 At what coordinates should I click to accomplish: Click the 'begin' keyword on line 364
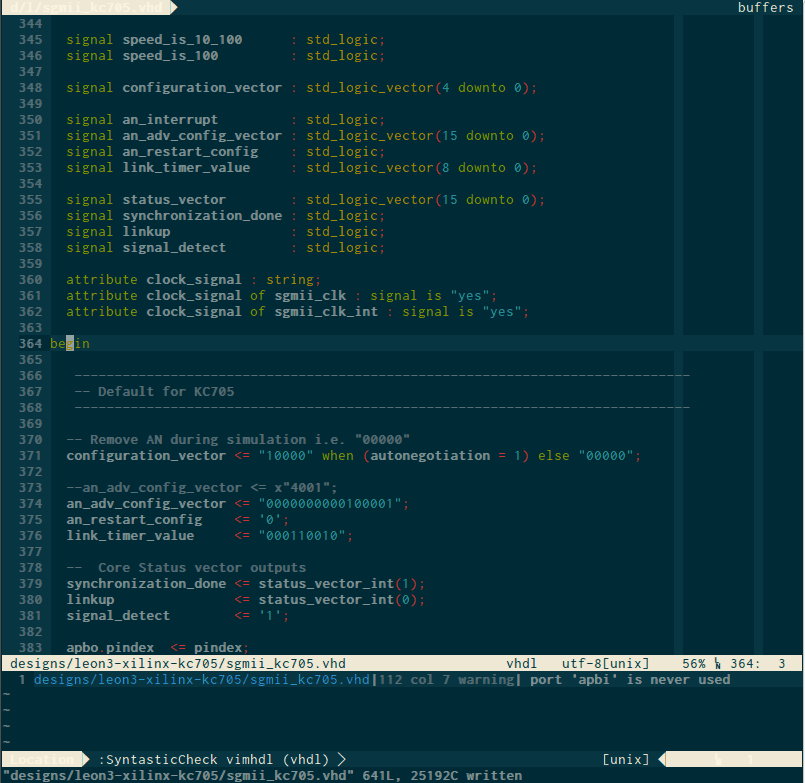70,343
